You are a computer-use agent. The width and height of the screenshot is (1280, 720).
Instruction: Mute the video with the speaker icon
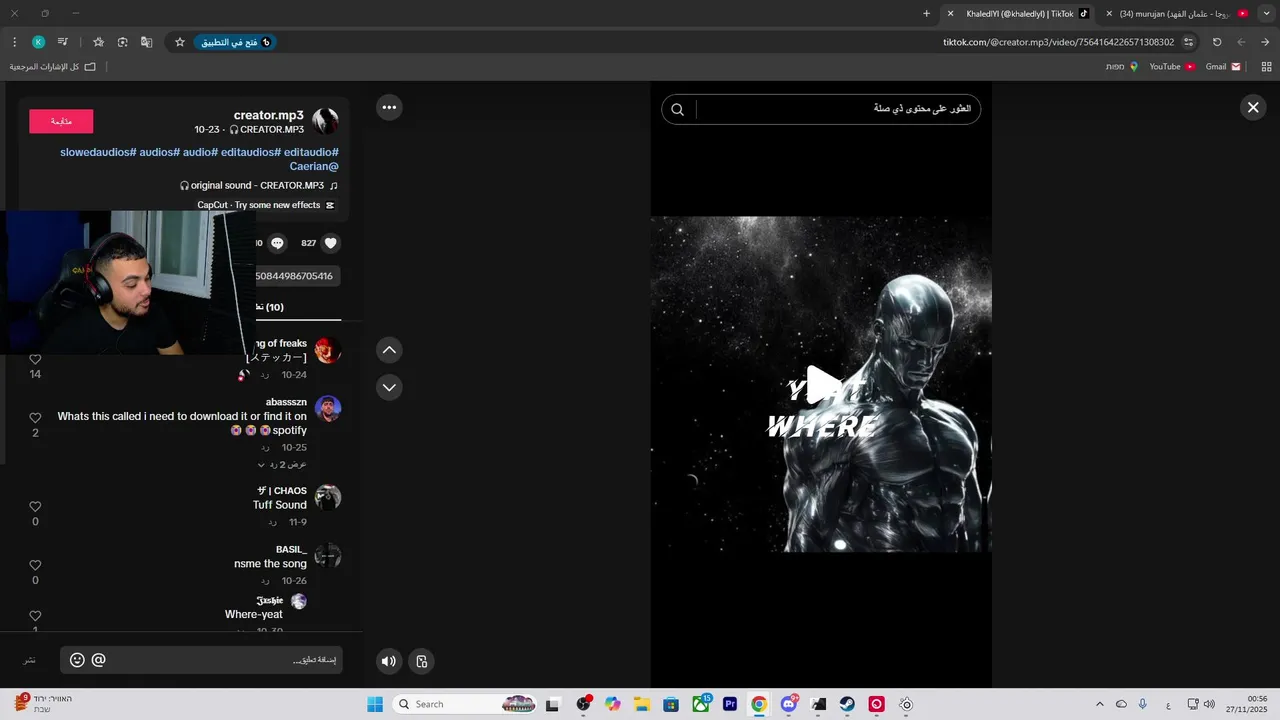point(389,661)
